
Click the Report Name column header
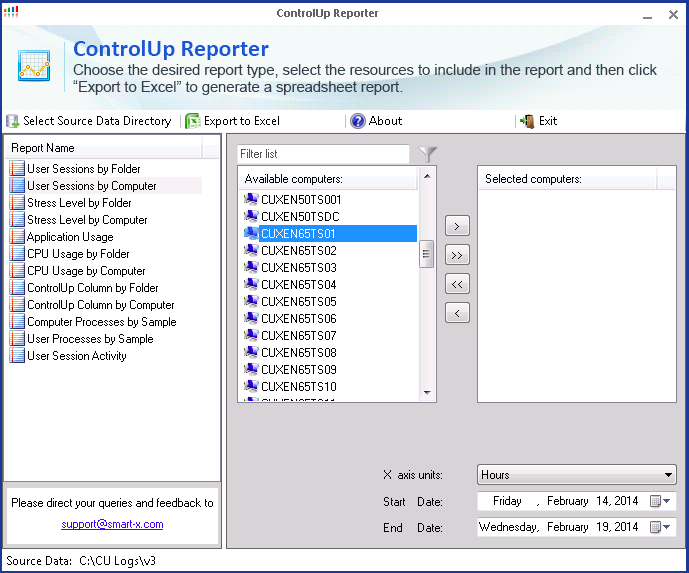pyautogui.click(x=104, y=148)
